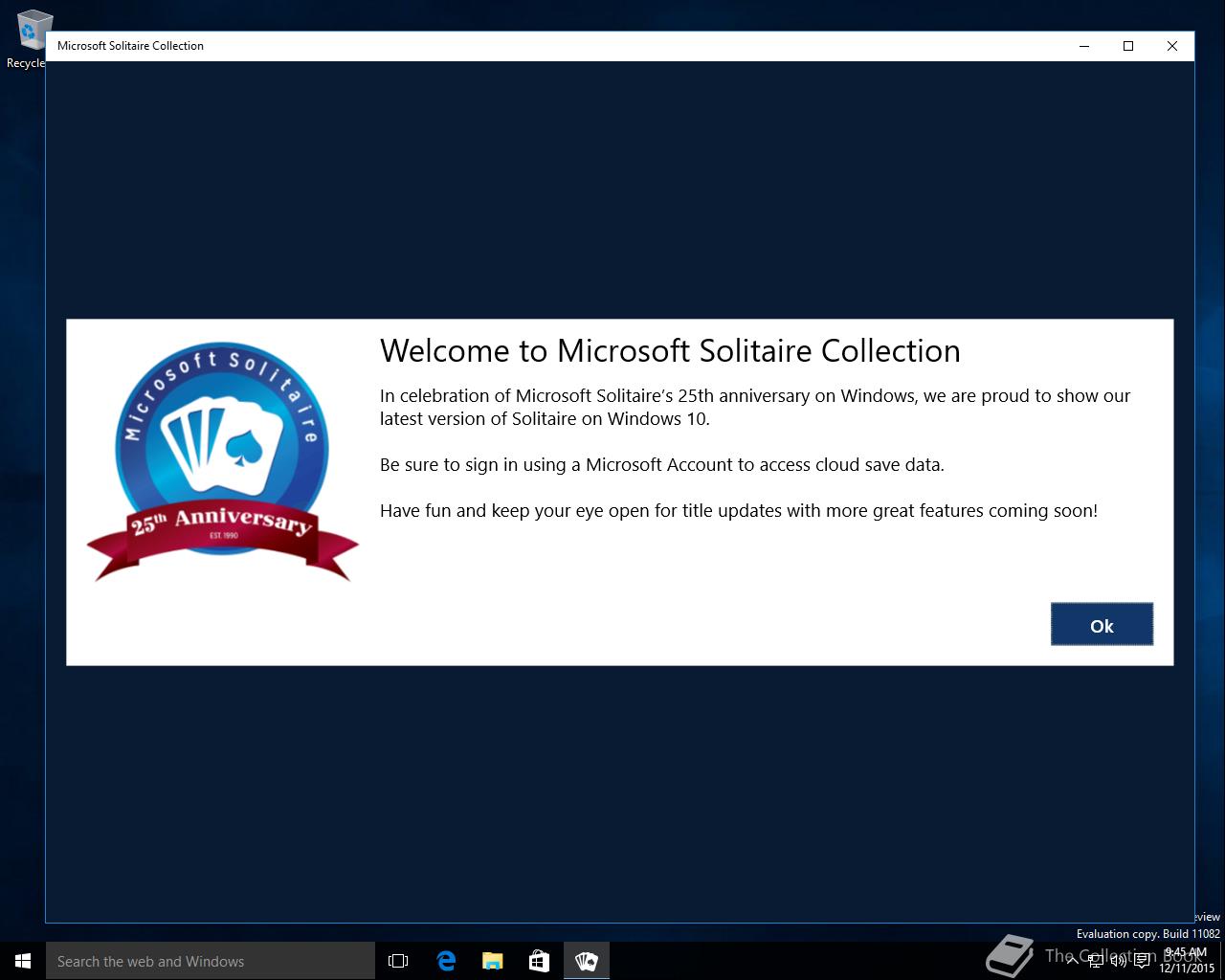1225x980 pixels.
Task: Open the Action Center notifications icon
Action: tap(1142, 961)
